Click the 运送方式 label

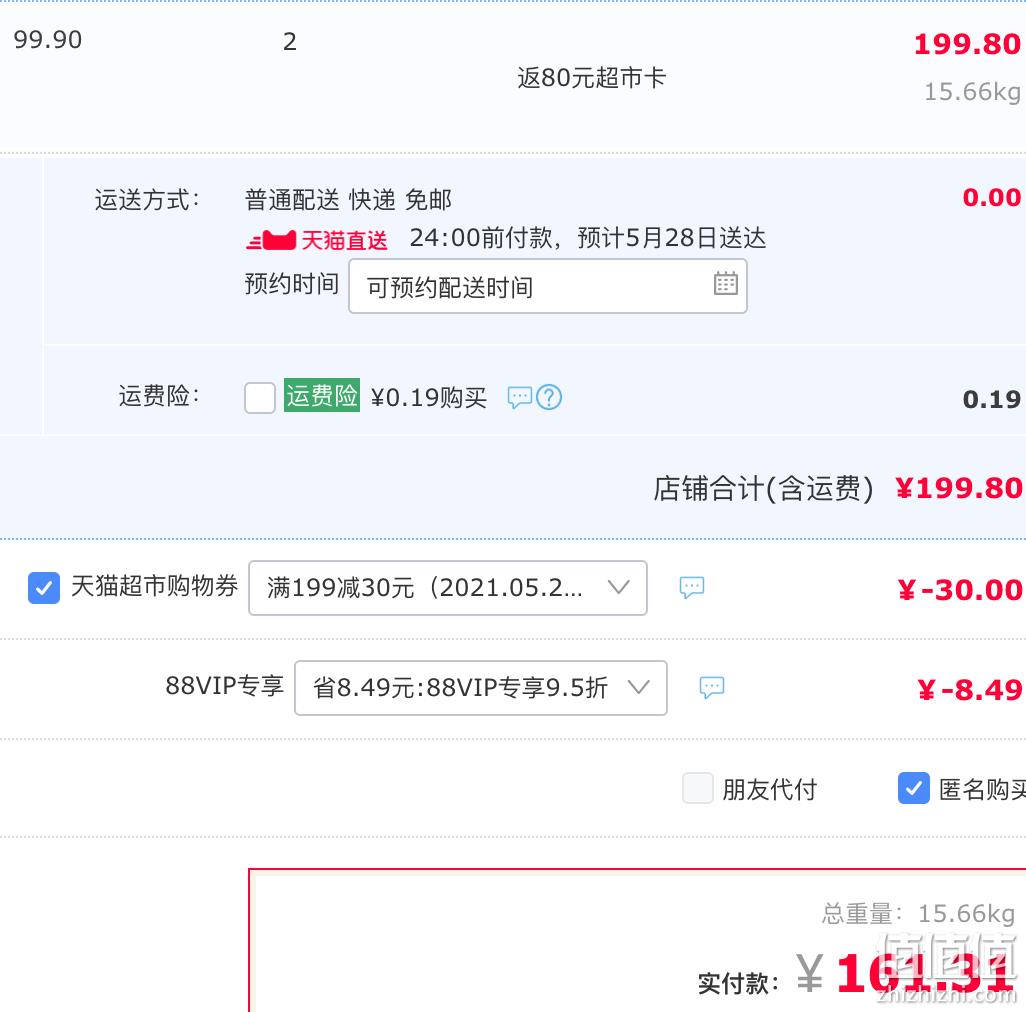pos(147,200)
